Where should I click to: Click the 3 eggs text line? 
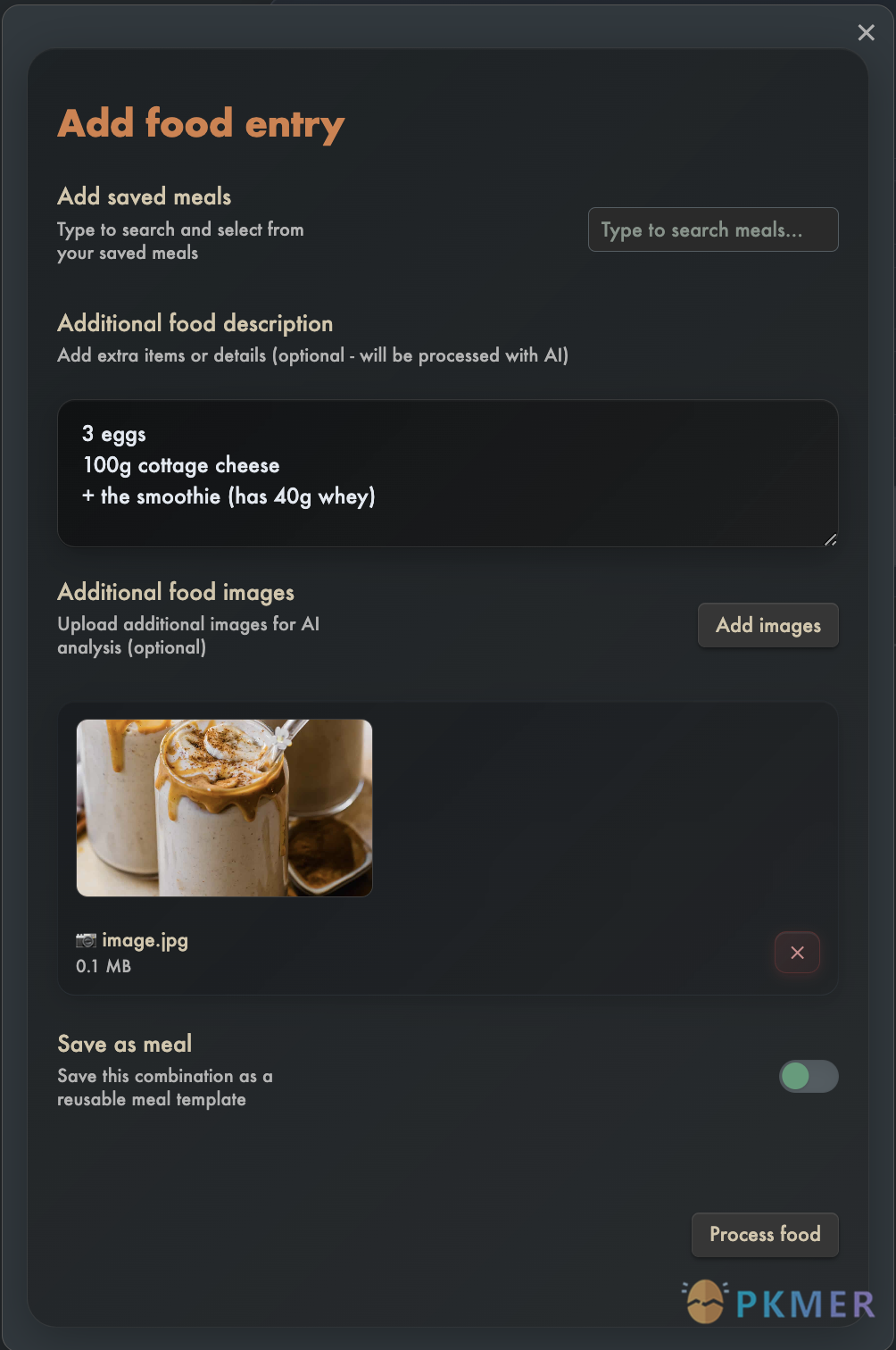point(113,434)
